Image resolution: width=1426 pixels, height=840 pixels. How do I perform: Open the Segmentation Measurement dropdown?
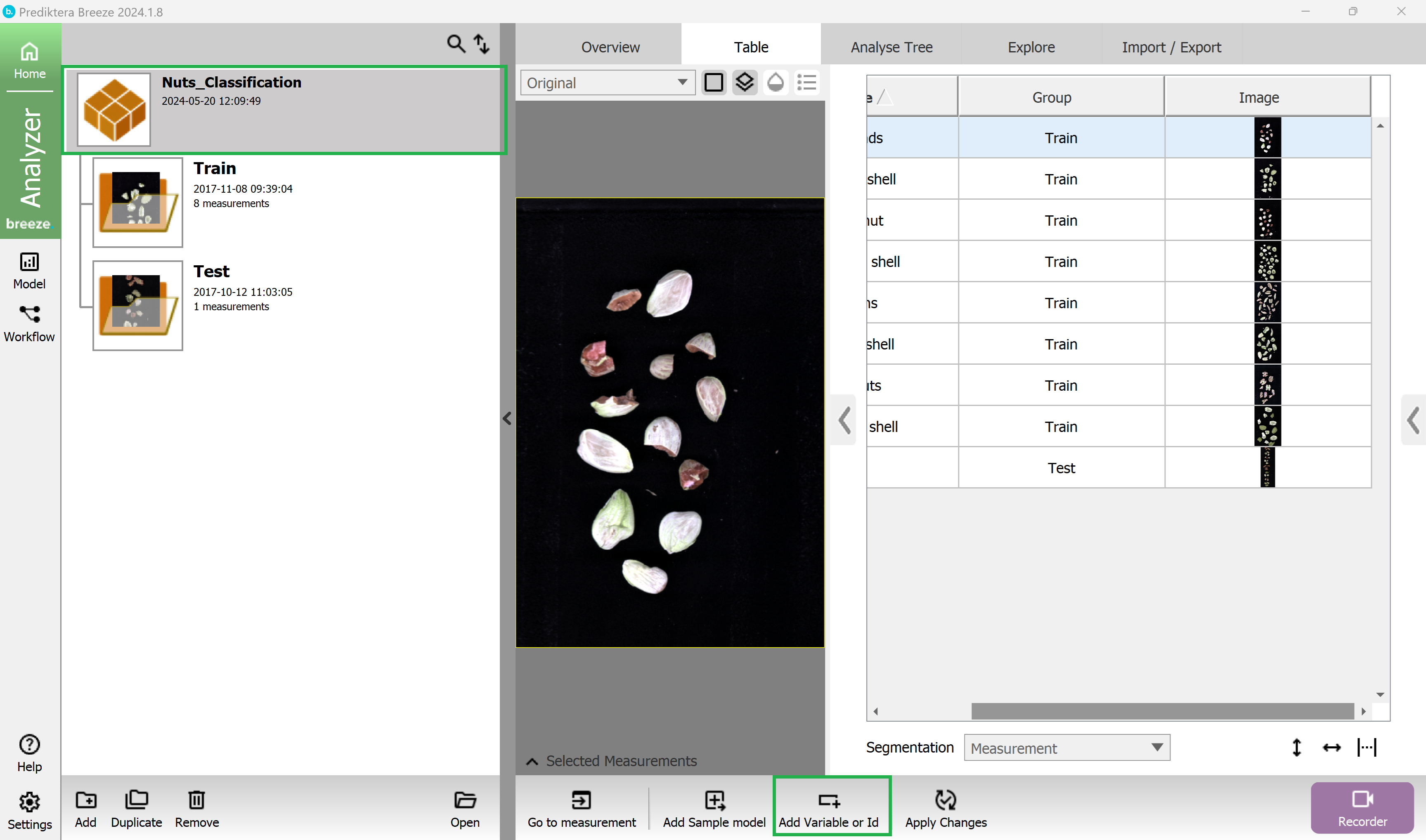coord(1067,748)
